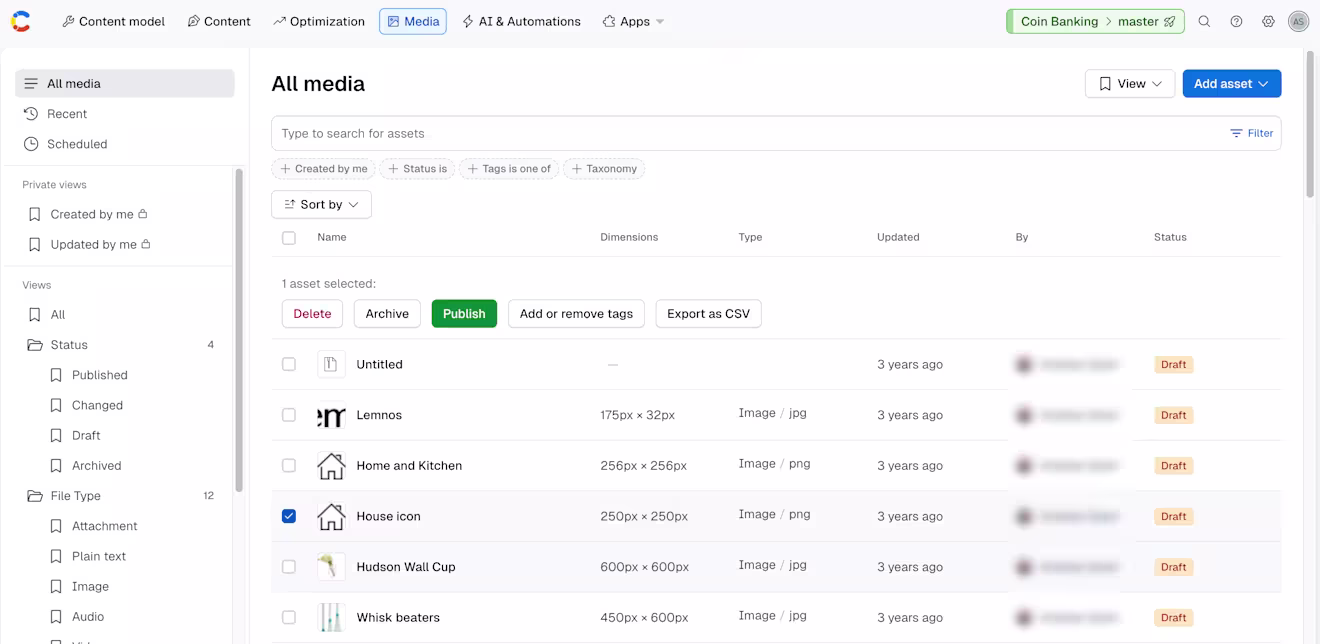Open the Sort by dropdown
The width and height of the screenshot is (1320, 644).
321,204
